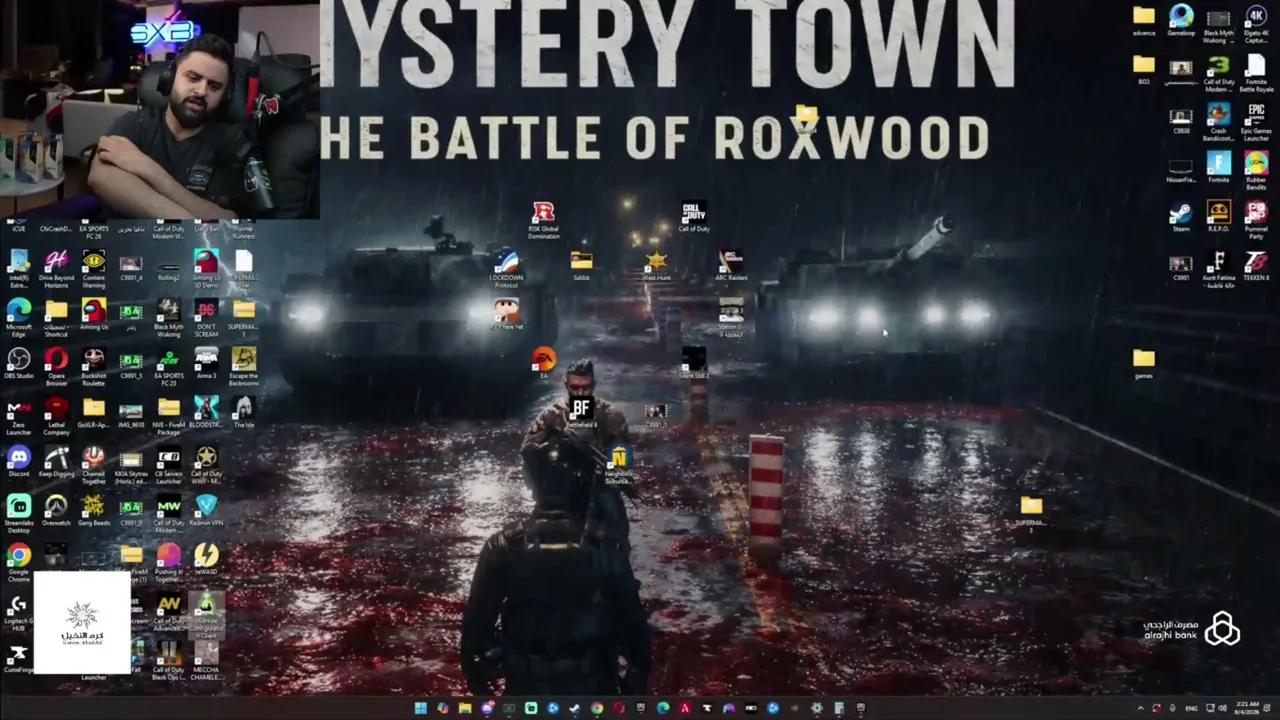Select the LOCKDOWN Protocol desktop icon
Screen dimensions: 1280x720
506,267
